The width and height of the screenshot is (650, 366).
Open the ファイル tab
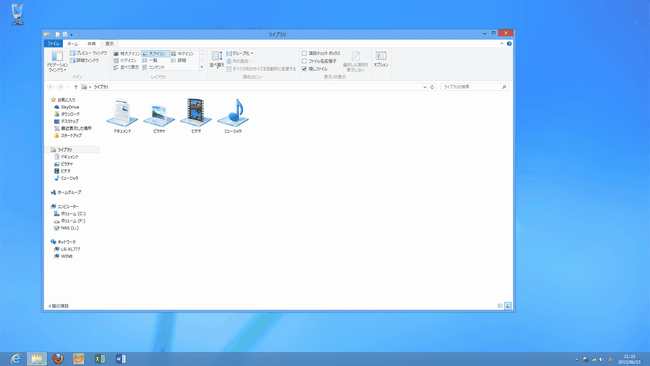pyautogui.click(x=53, y=44)
